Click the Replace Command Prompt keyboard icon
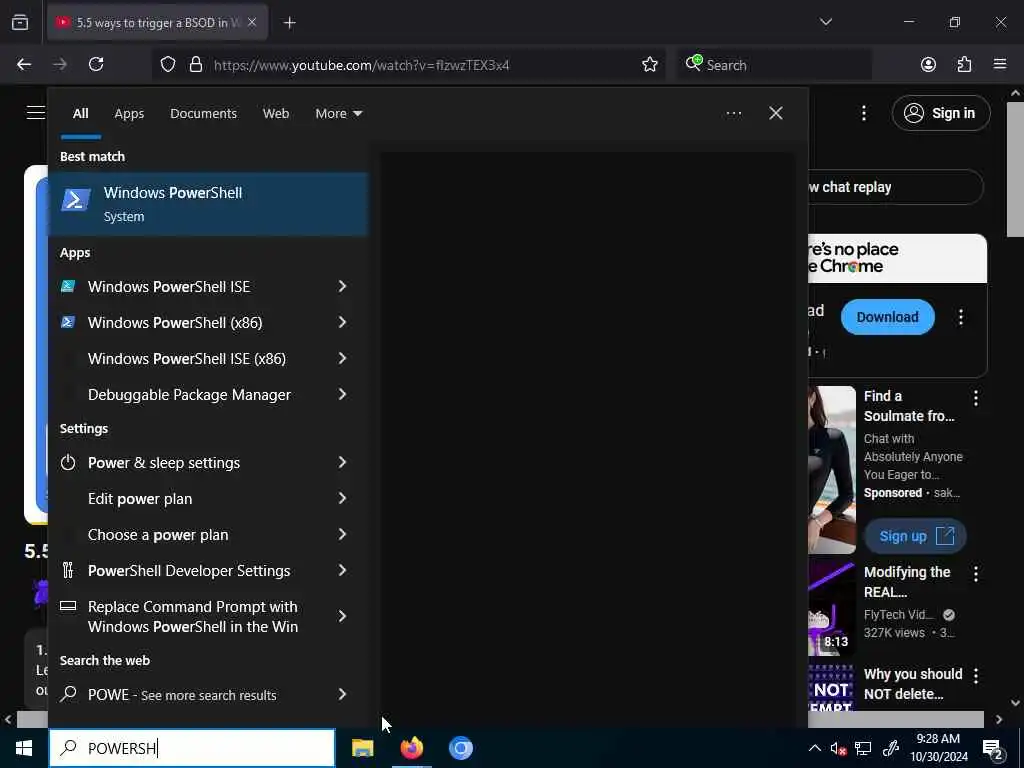The width and height of the screenshot is (1024, 768). click(68, 606)
